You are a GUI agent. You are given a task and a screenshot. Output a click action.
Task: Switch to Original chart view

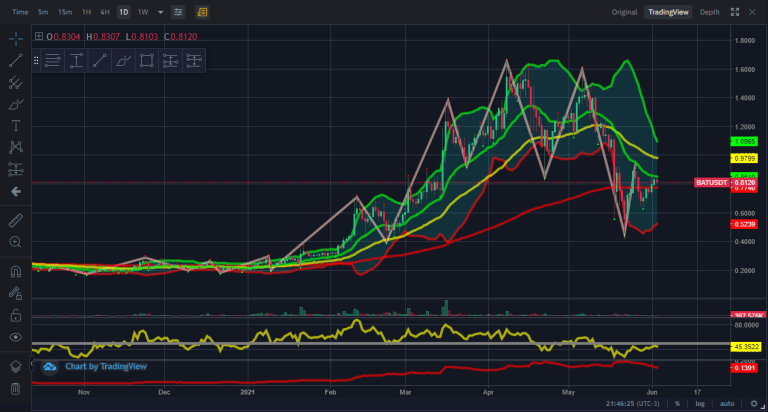(624, 12)
